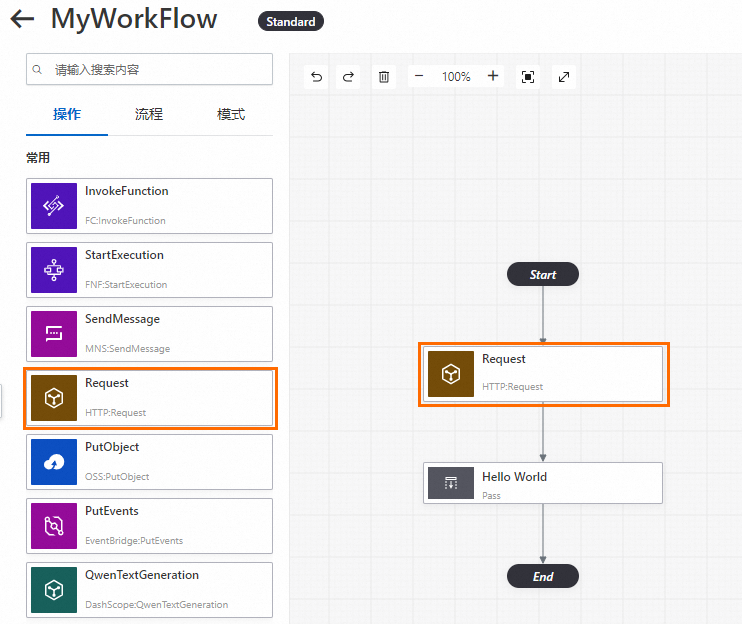Click Hello World node title
This screenshot has height=624, width=742.
pyautogui.click(x=514, y=477)
